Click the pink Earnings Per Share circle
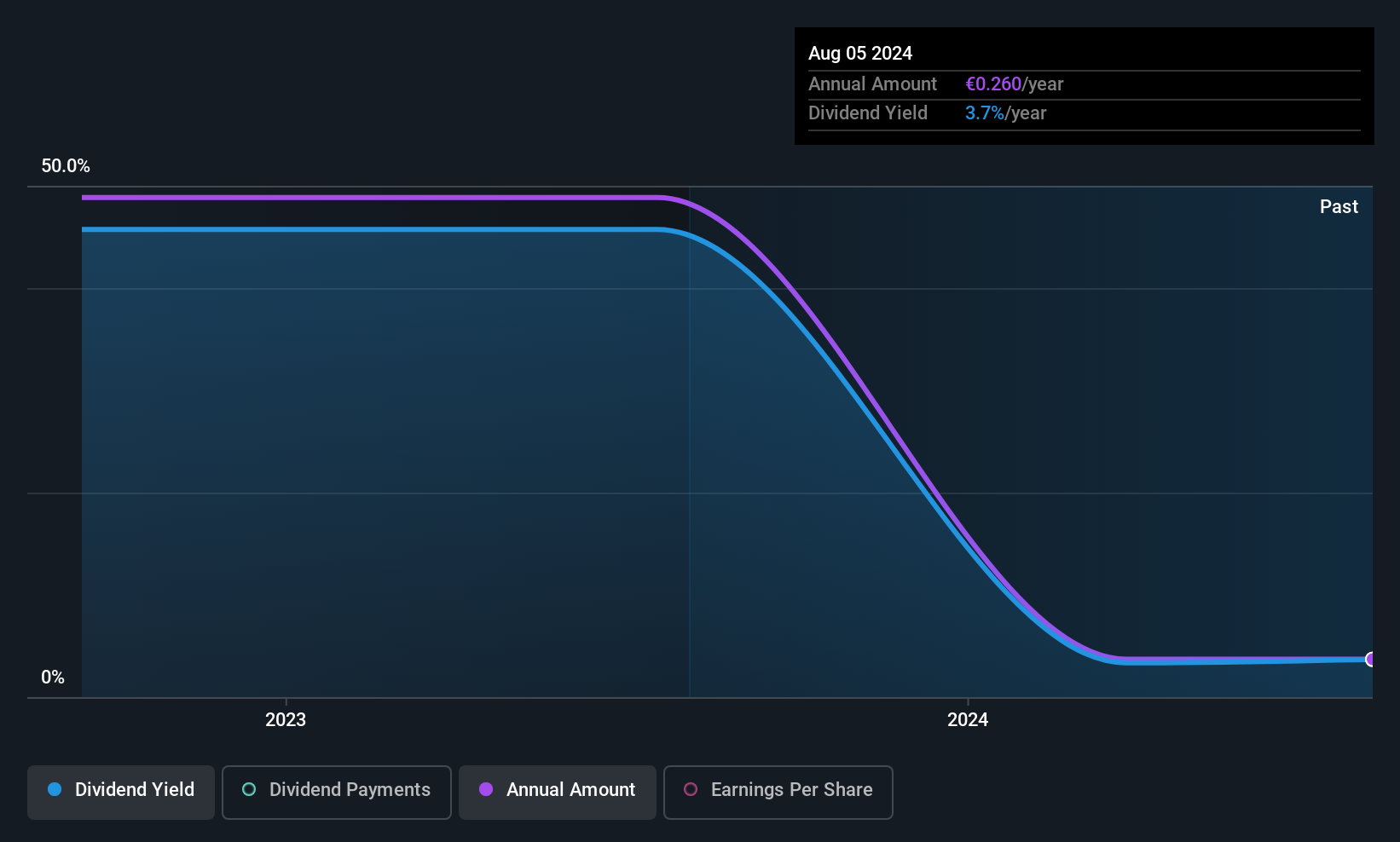Image resolution: width=1400 pixels, height=842 pixels. [x=691, y=789]
